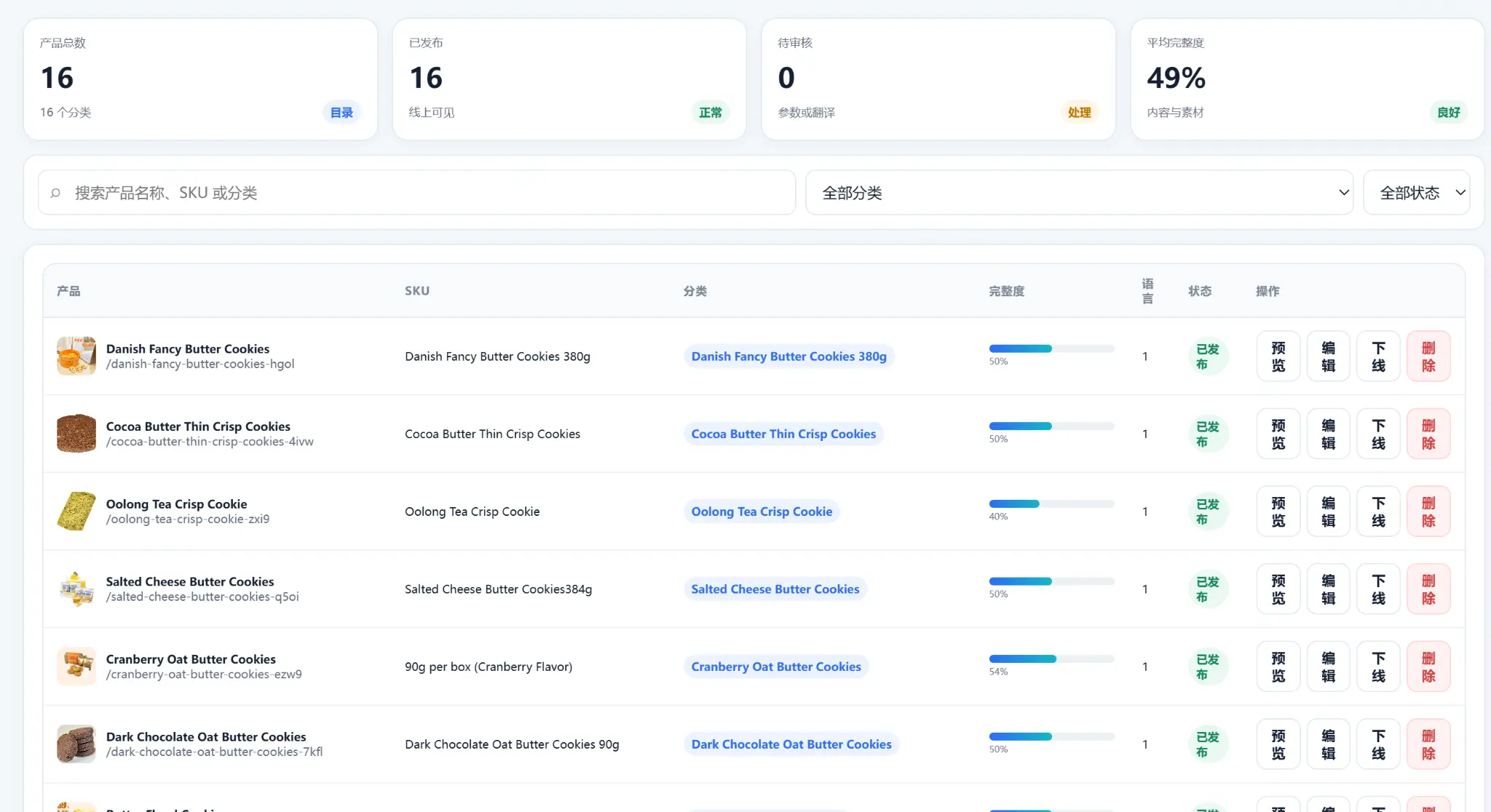Open the 全部分类 category dropdown

tap(1079, 193)
